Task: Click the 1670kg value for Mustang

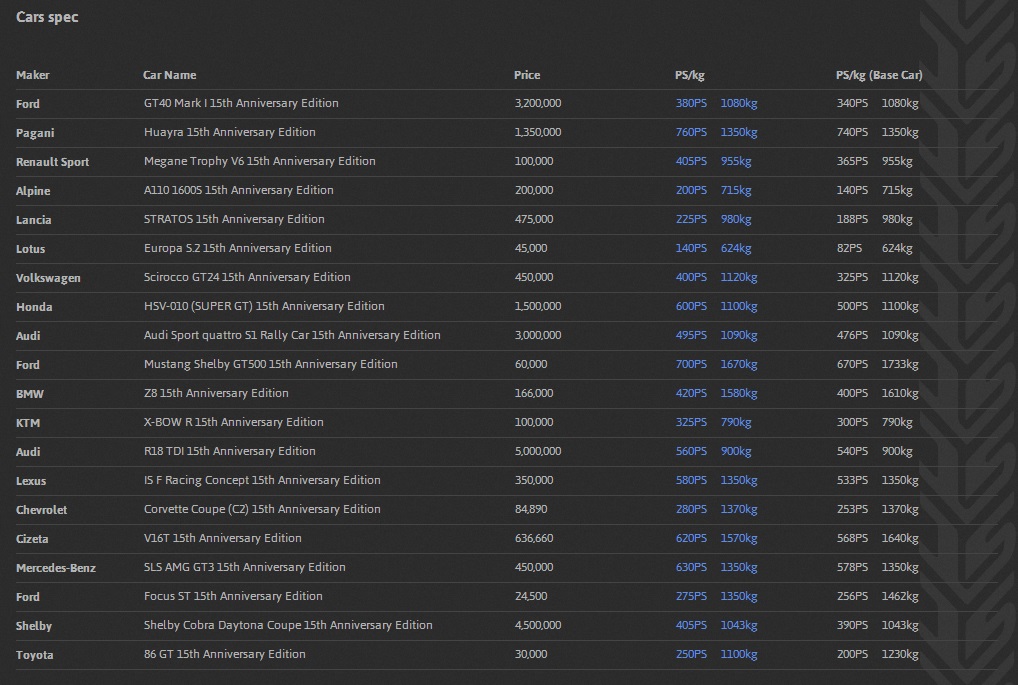Action: coord(739,364)
